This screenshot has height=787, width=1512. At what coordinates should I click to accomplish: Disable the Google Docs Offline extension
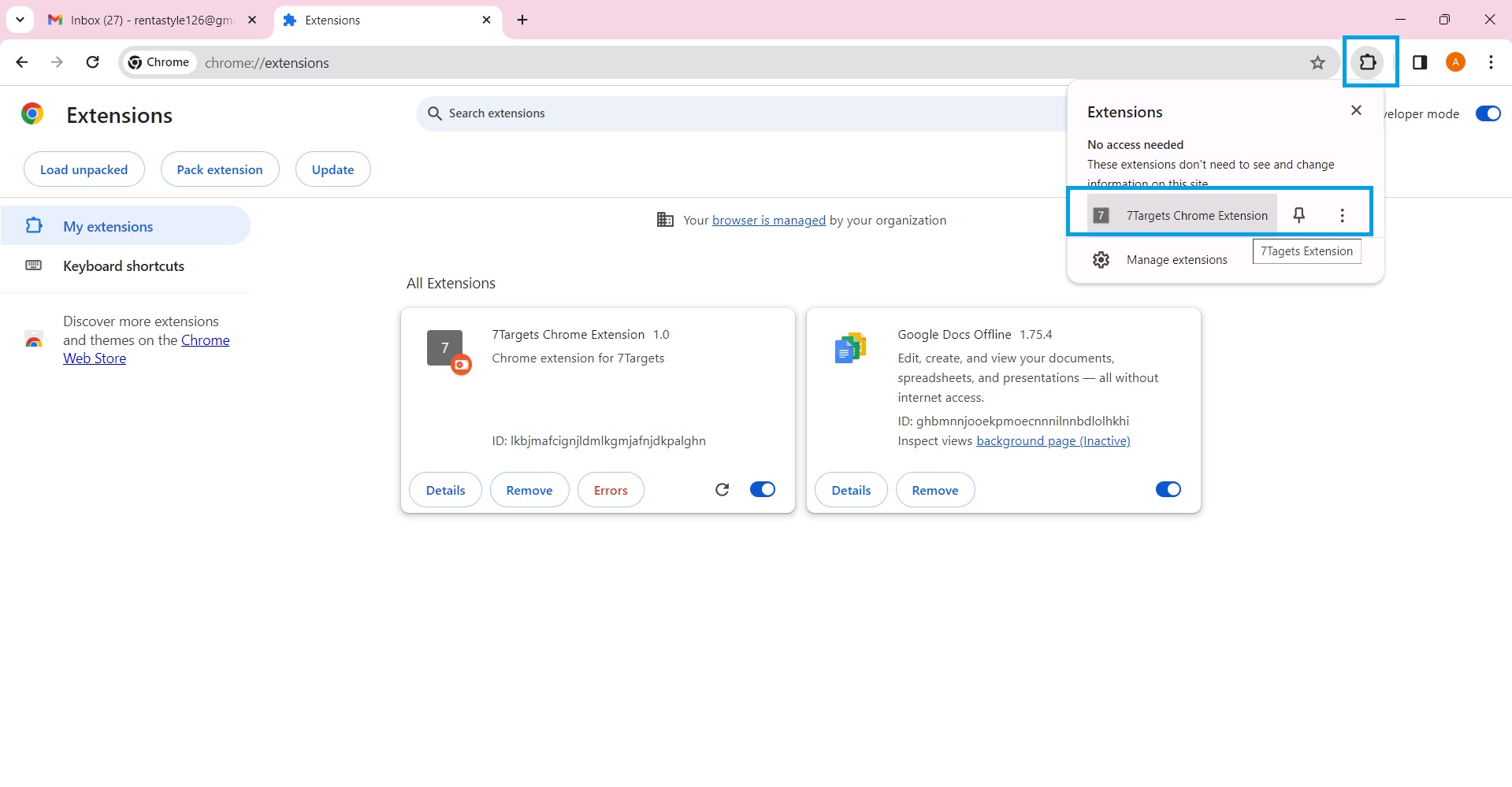coord(1167,488)
